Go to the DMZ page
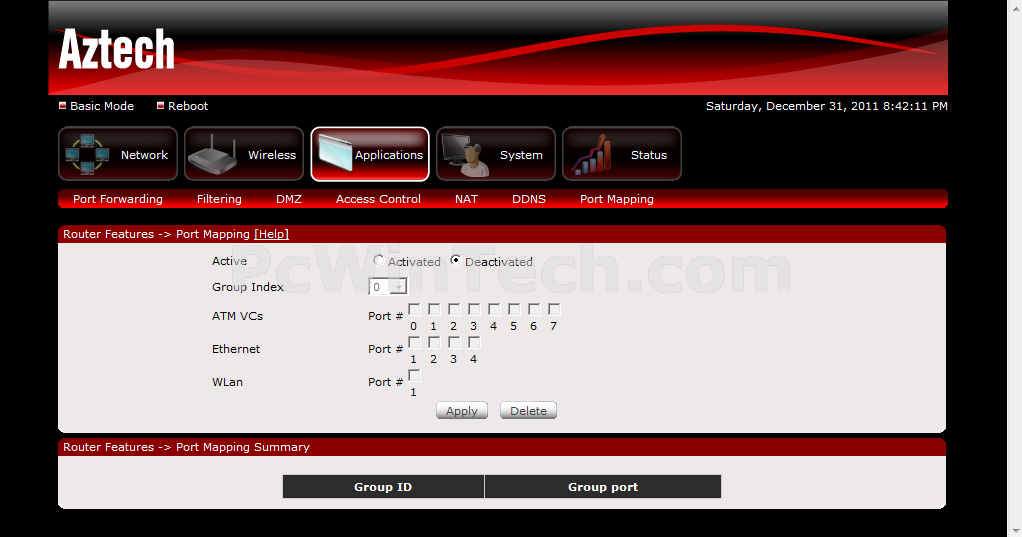Image resolution: width=1022 pixels, height=537 pixels. click(x=289, y=199)
